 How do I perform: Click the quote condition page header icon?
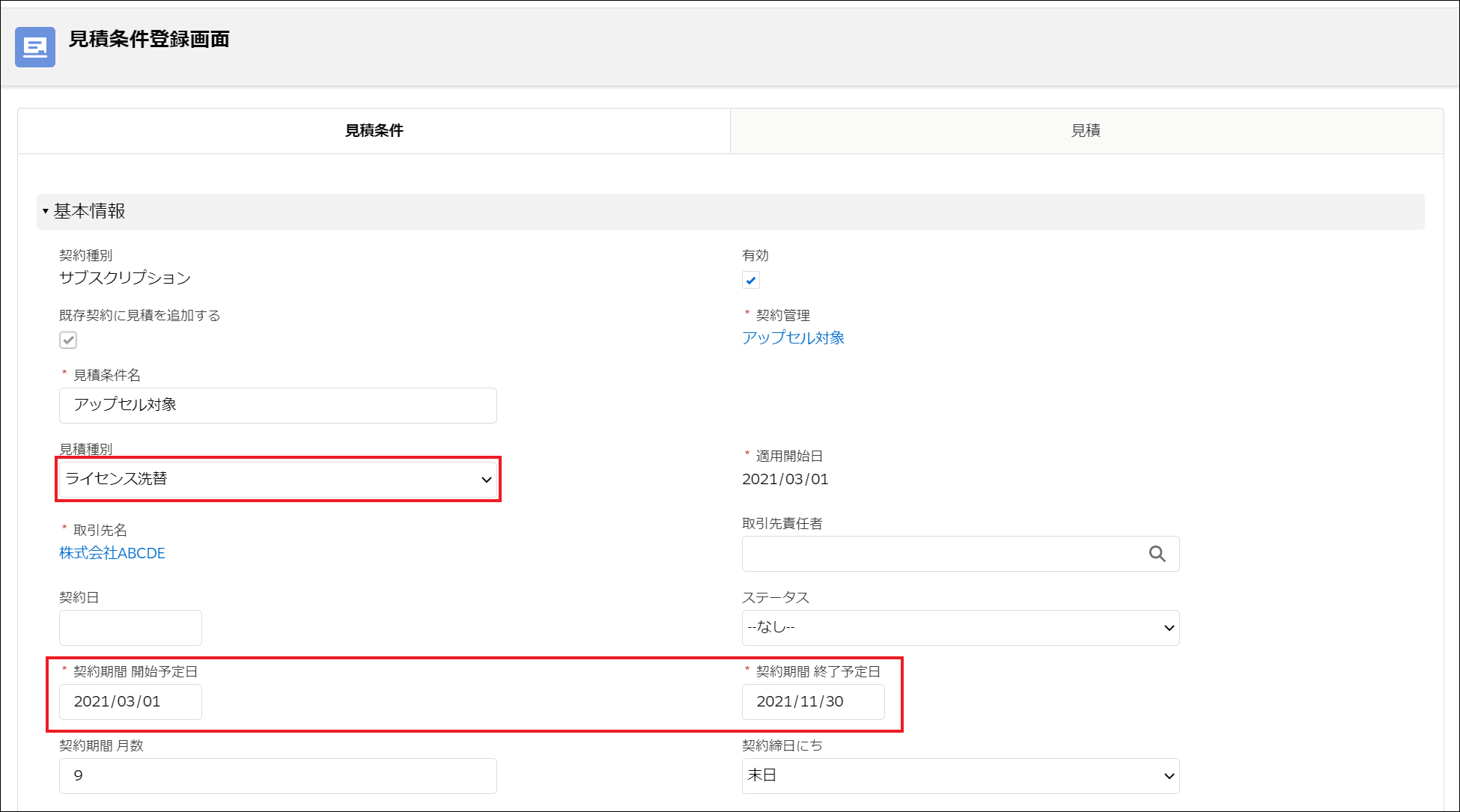pyautogui.click(x=35, y=47)
